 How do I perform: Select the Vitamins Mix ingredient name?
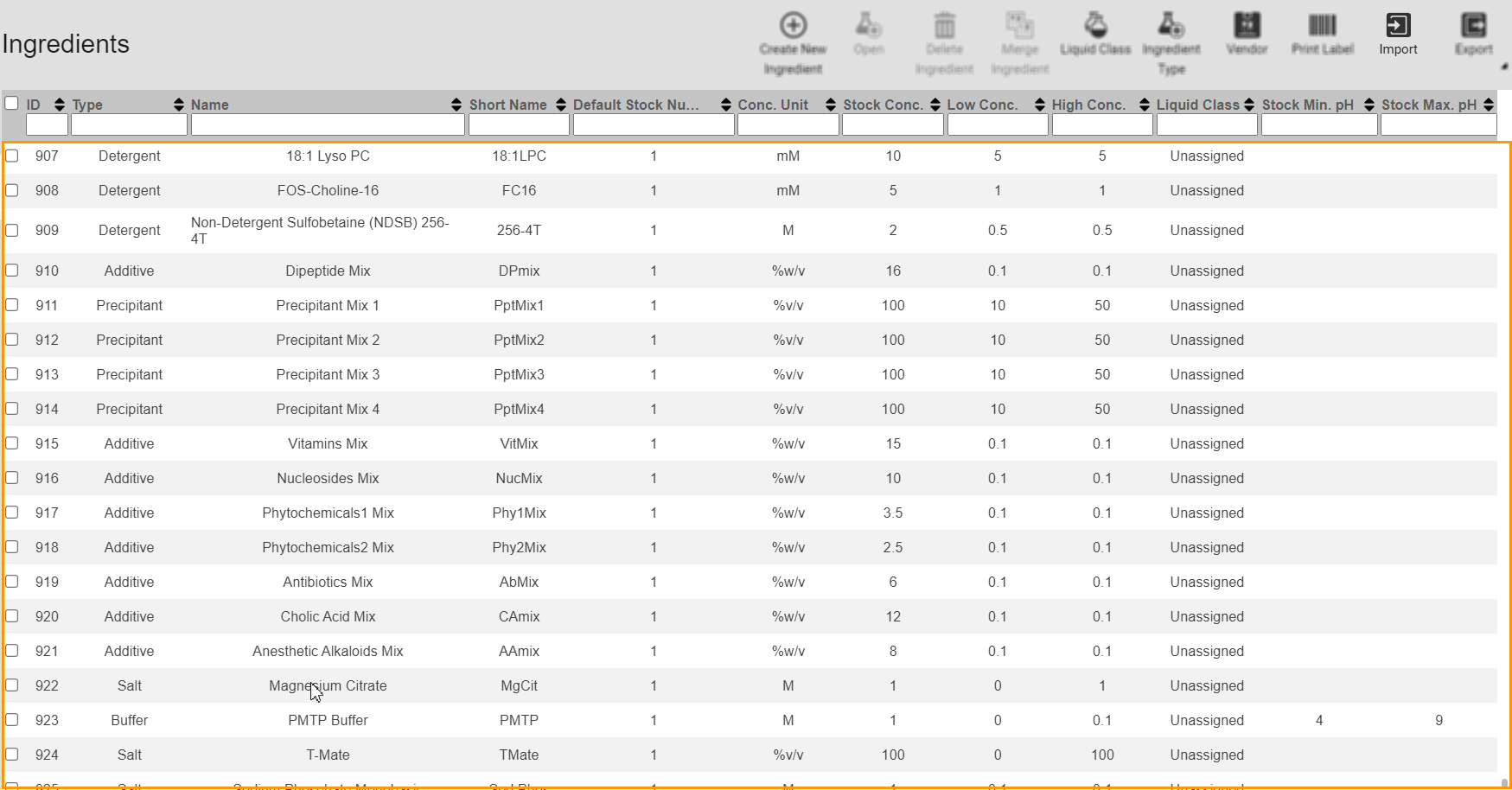click(x=328, y=443)
